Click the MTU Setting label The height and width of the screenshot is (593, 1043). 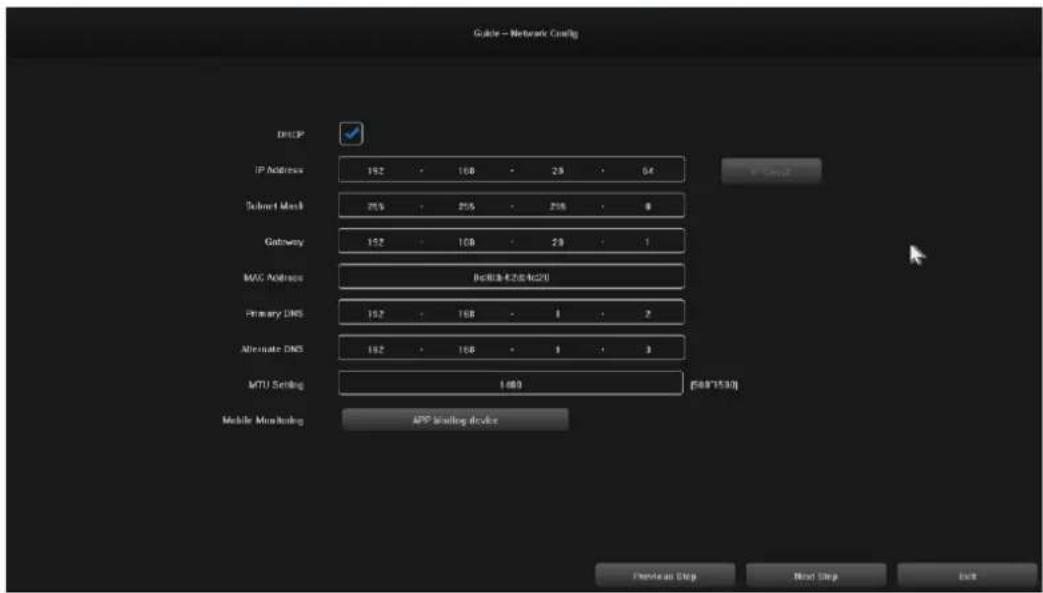[x=276, y=385]
